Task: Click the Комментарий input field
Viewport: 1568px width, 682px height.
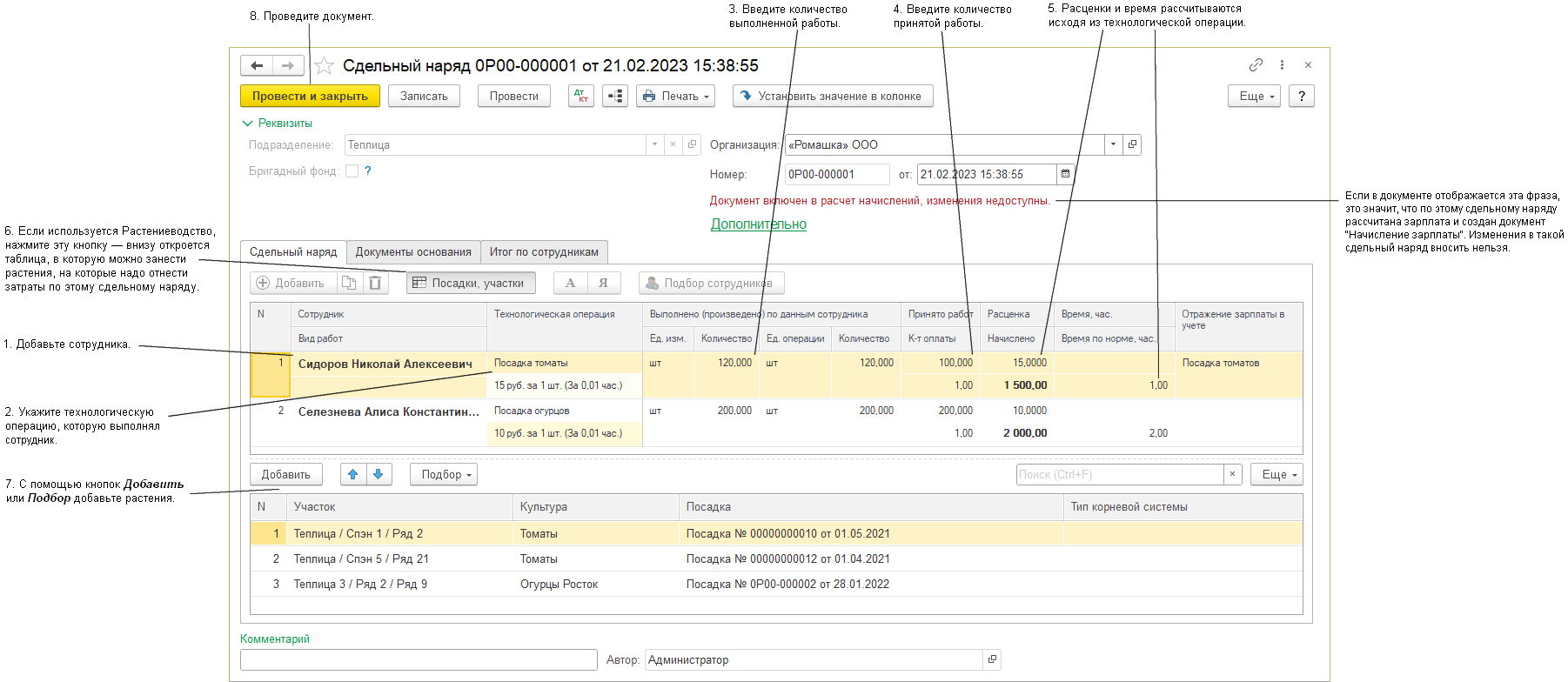Action: tap(419, 660)
